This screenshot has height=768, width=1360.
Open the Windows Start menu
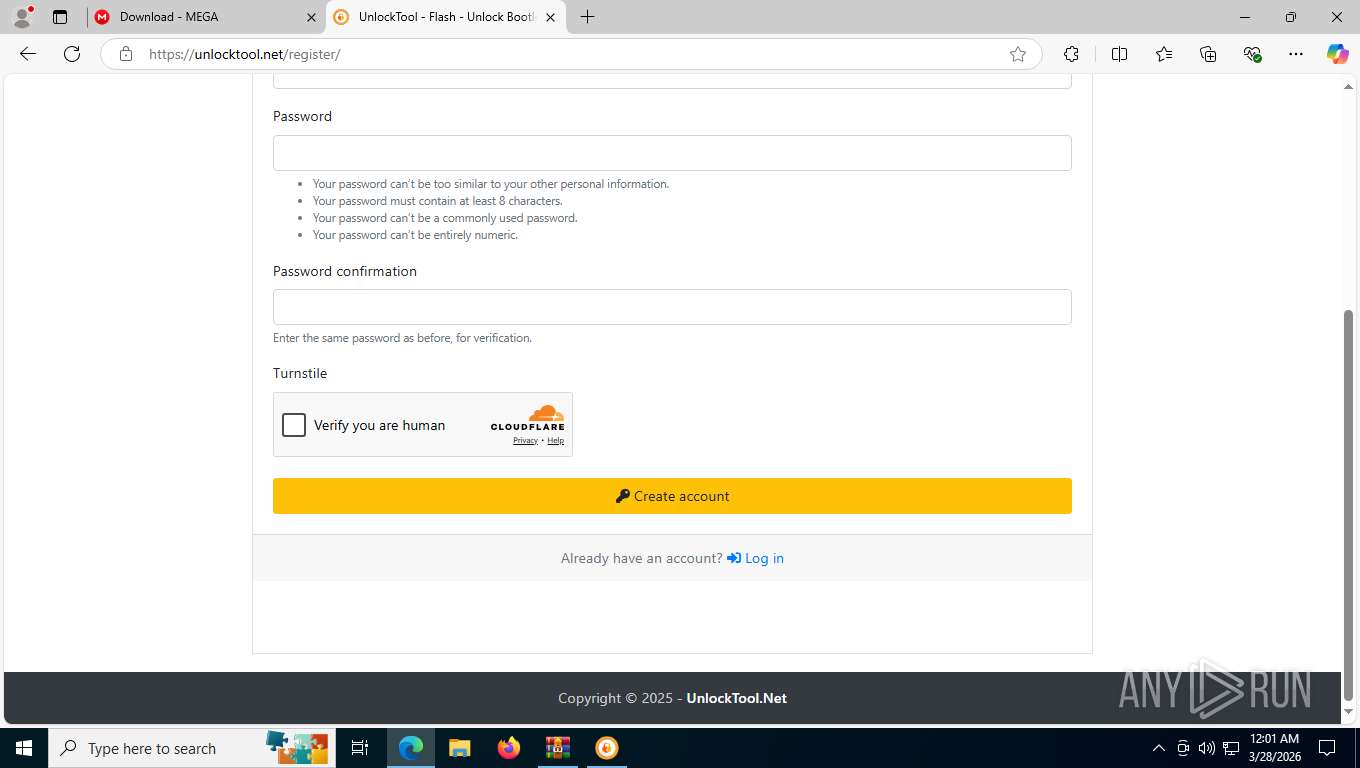(x=24, y=748)
